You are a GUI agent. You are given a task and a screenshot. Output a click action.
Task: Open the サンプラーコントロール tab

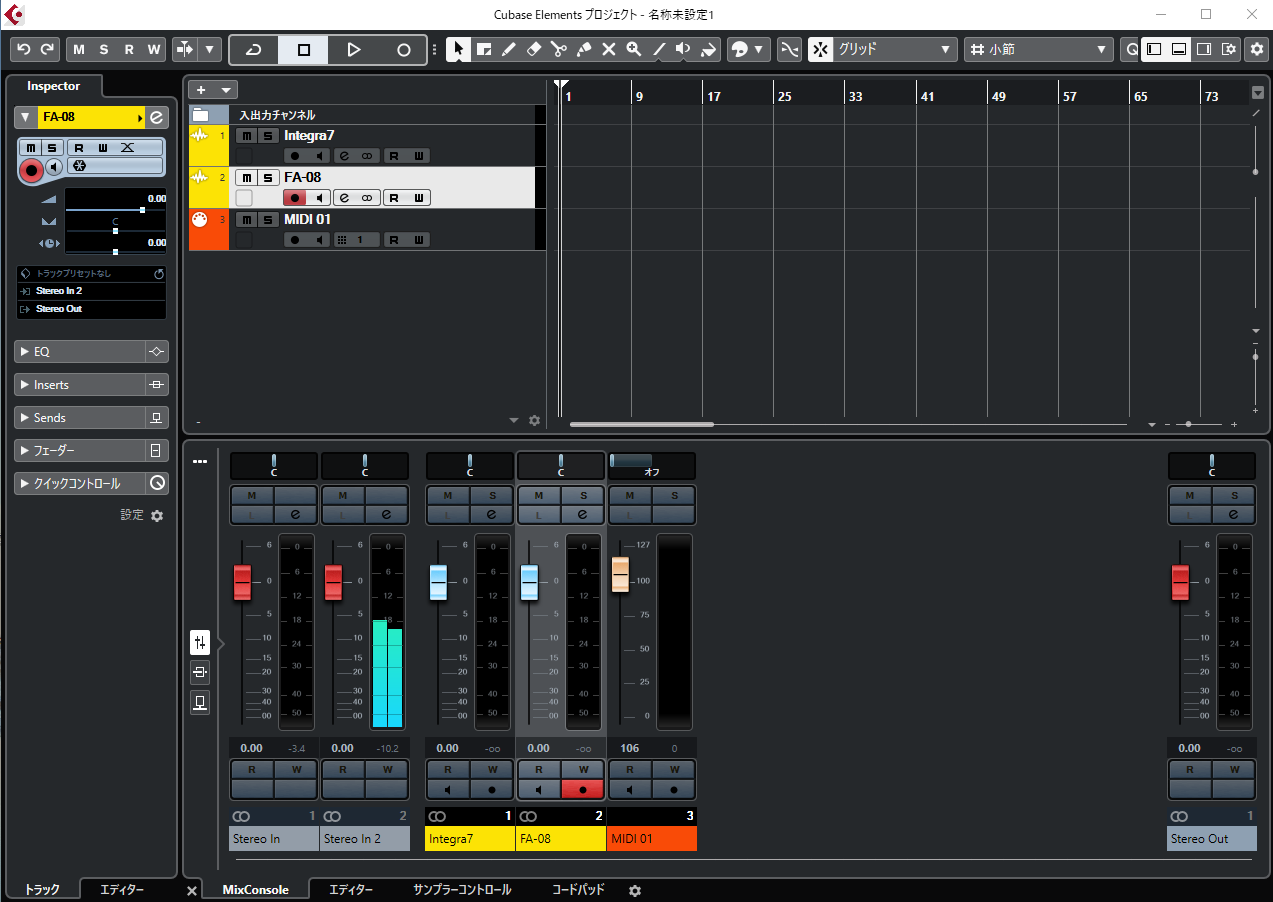(462, 890)
